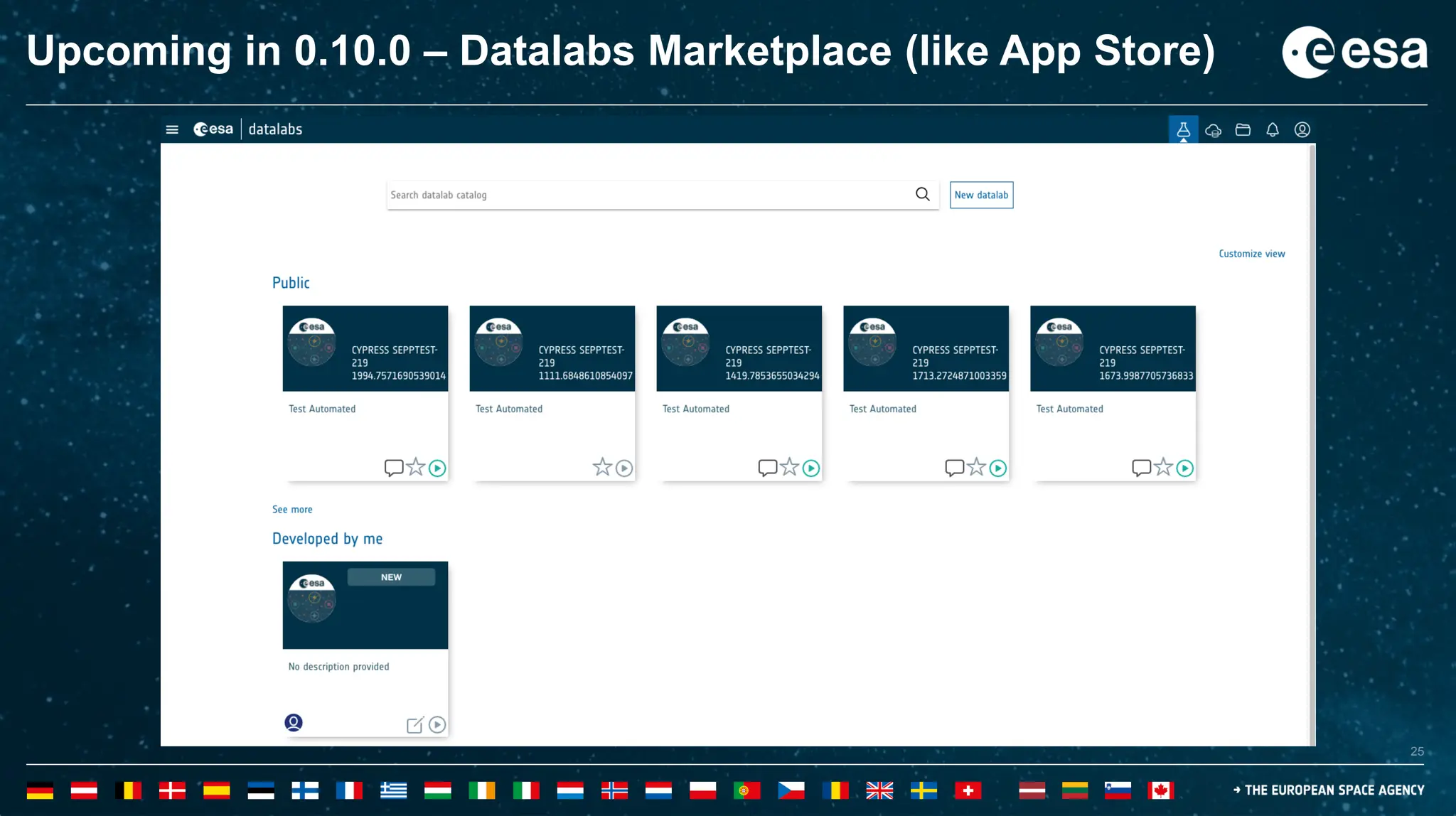
Task: Launch datalab 1419.7853655034294 with play button
Action: [x=811, y=468]
